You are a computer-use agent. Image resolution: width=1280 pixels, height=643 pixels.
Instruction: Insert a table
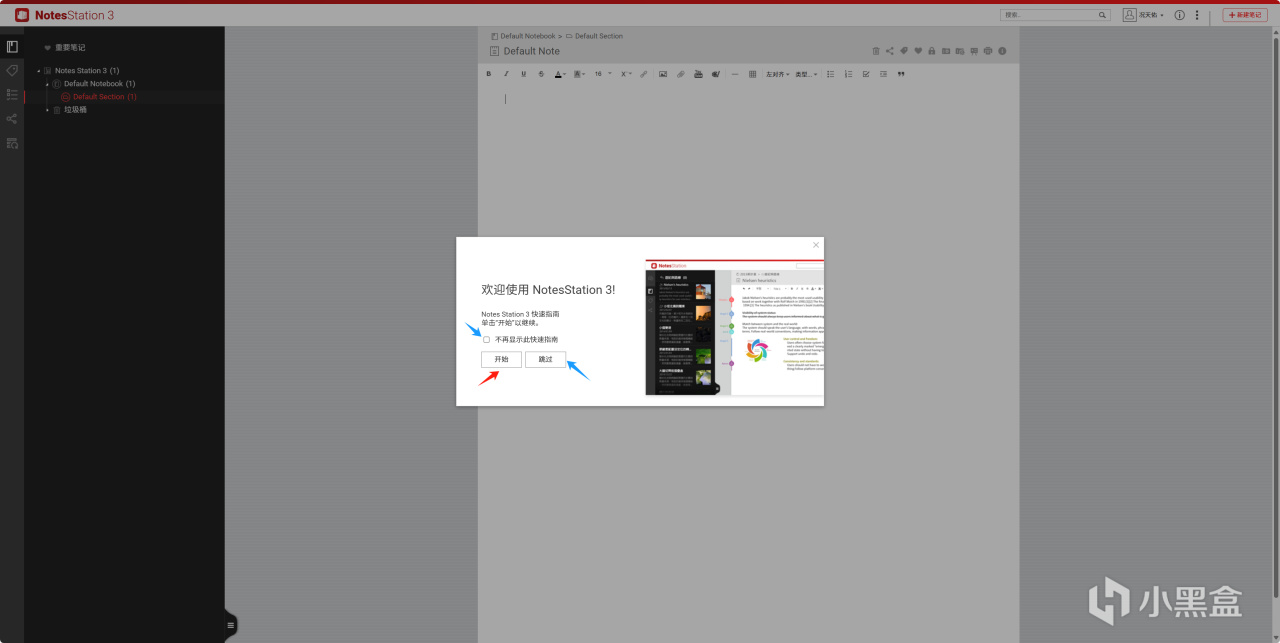coord(752,74)
